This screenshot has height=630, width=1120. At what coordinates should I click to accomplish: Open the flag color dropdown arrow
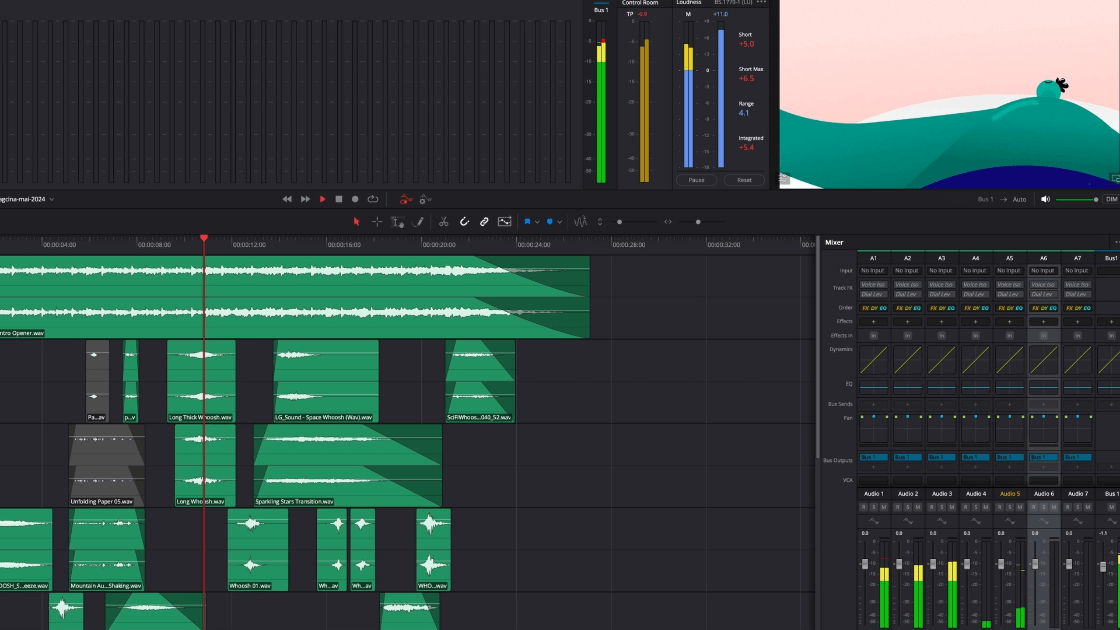coord(537,222)
